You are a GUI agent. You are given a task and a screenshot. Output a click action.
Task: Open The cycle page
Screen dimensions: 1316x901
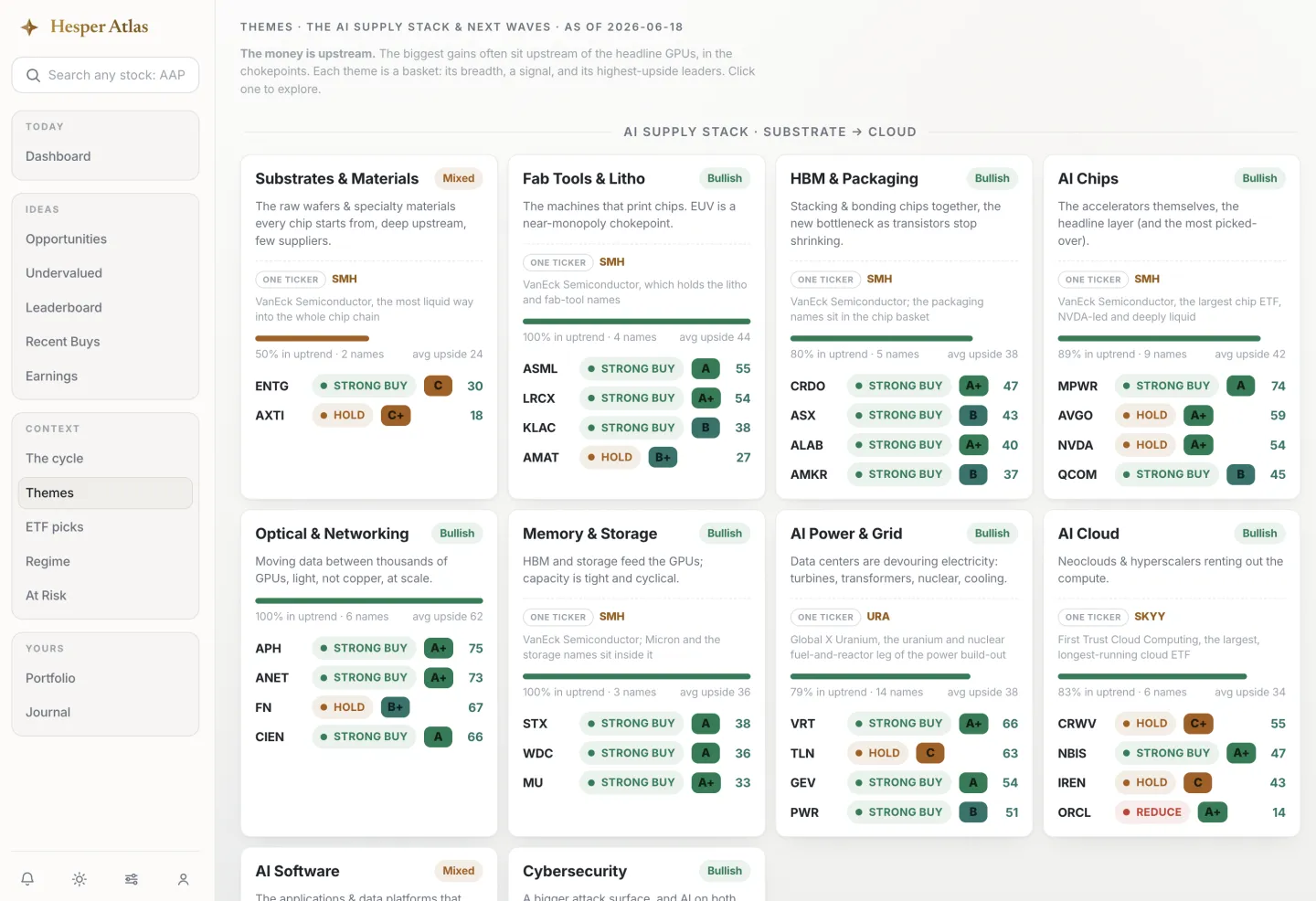[105, 459]
